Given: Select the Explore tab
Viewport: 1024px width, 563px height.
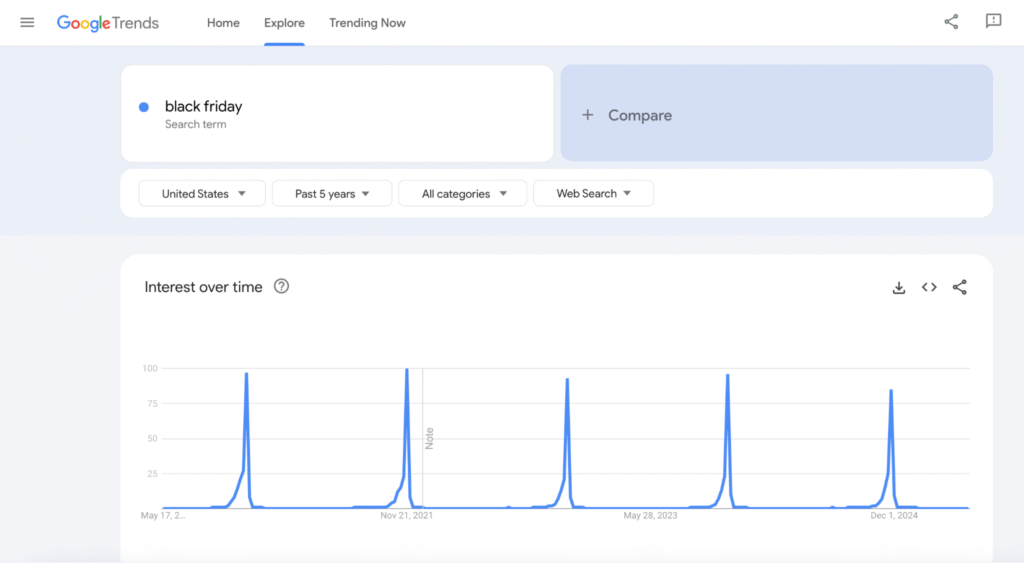Looking at the screenshot, I should pyautogui.click(x=284, y=23).
